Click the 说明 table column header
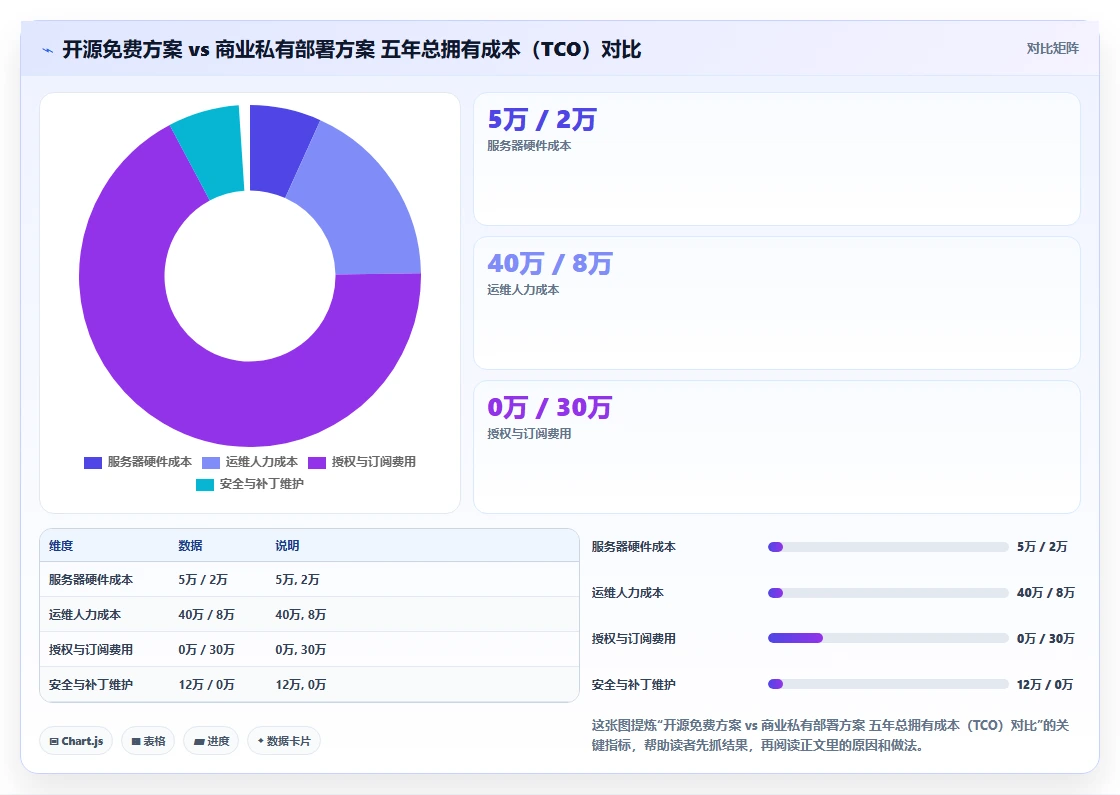The height and width of the screenshot is (795, 1120). tap(287, 546)
